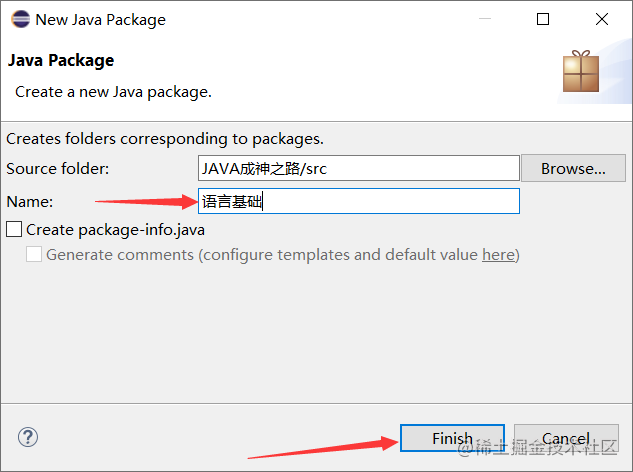This screenshot has height=472, width=633.
Task: Click the bold 'Java Package' heading
Action: click(x=61, y=60)
